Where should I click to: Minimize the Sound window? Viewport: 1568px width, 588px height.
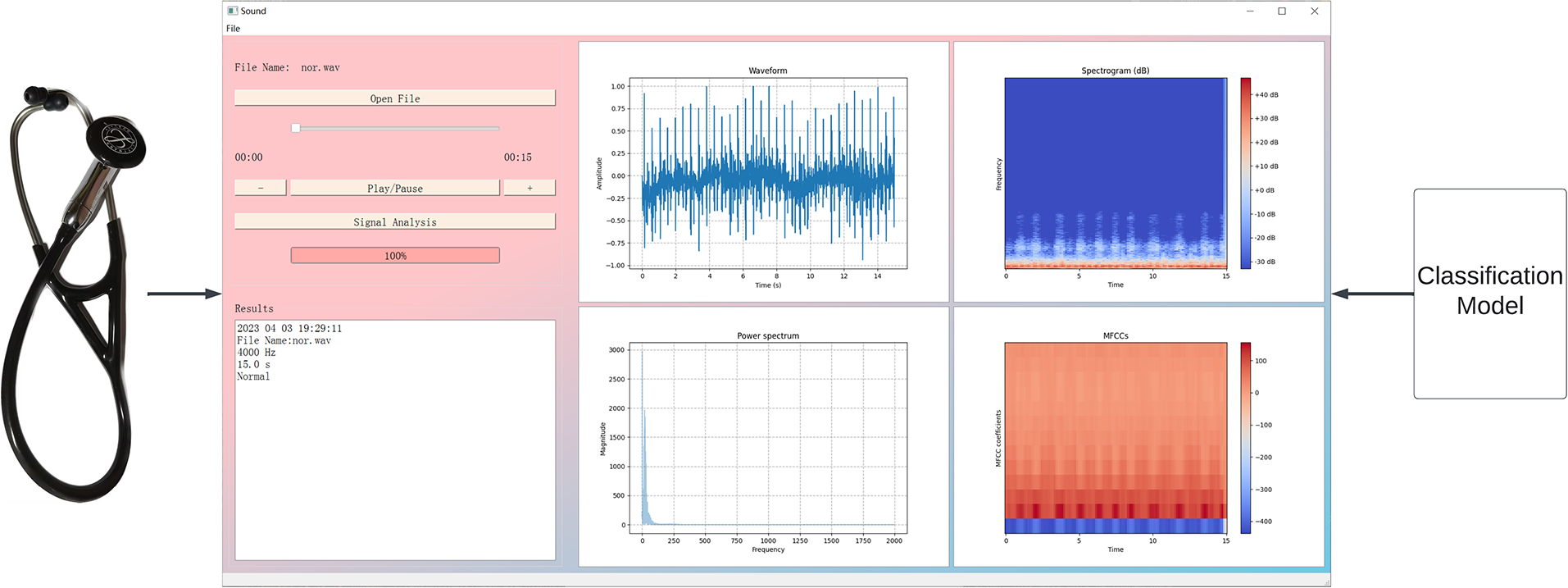pos(1250,11)
